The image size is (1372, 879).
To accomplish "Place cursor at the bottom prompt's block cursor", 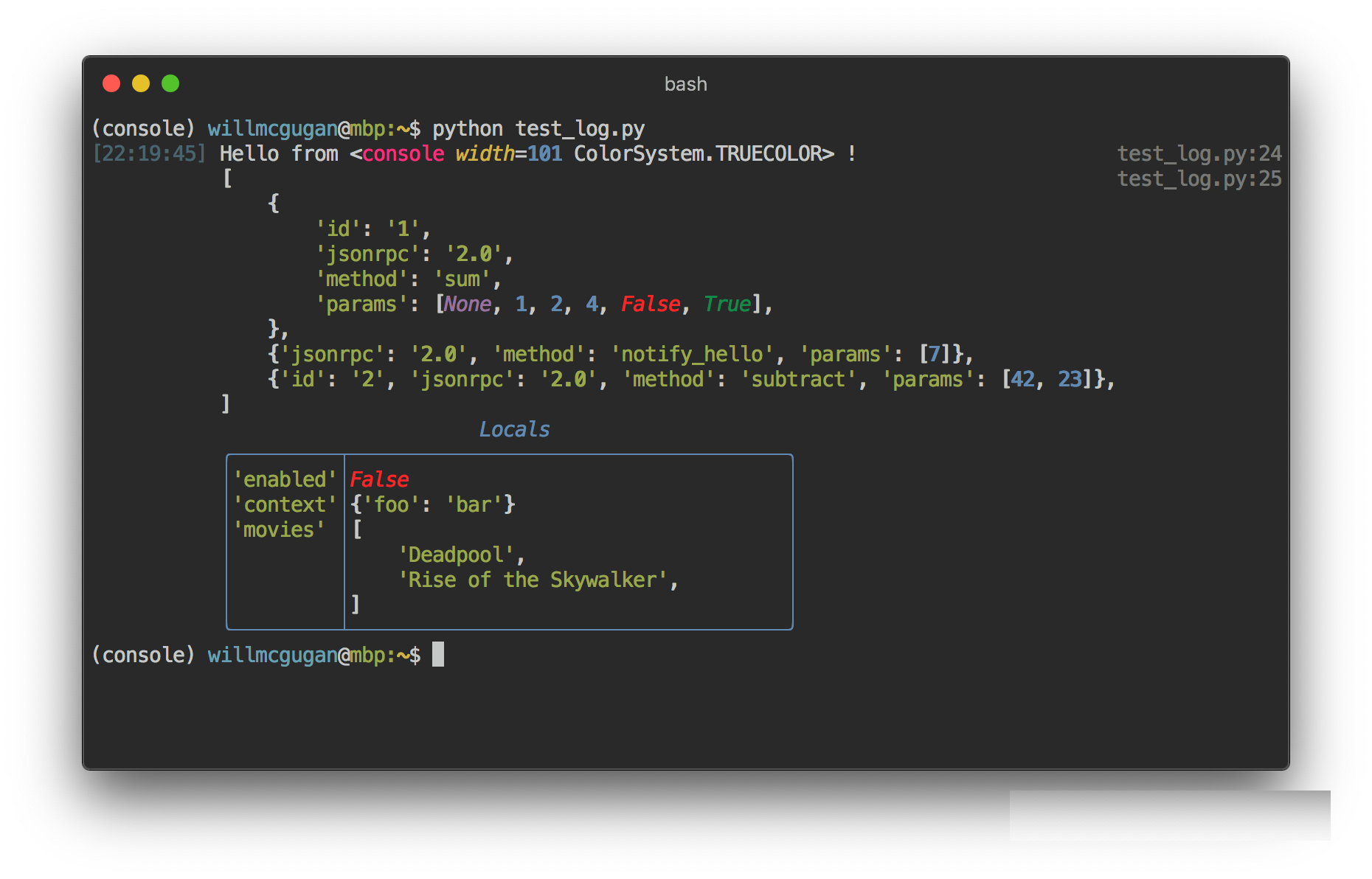I will [x=438, y=654].
